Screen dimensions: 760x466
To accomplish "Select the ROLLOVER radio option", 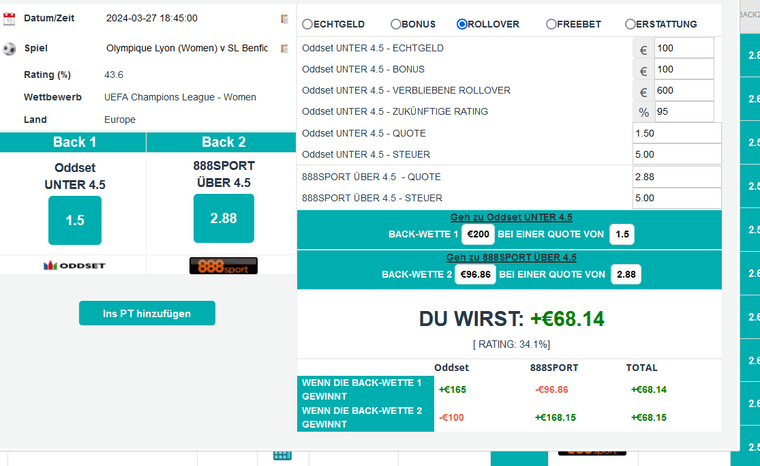I will [462, 24].
